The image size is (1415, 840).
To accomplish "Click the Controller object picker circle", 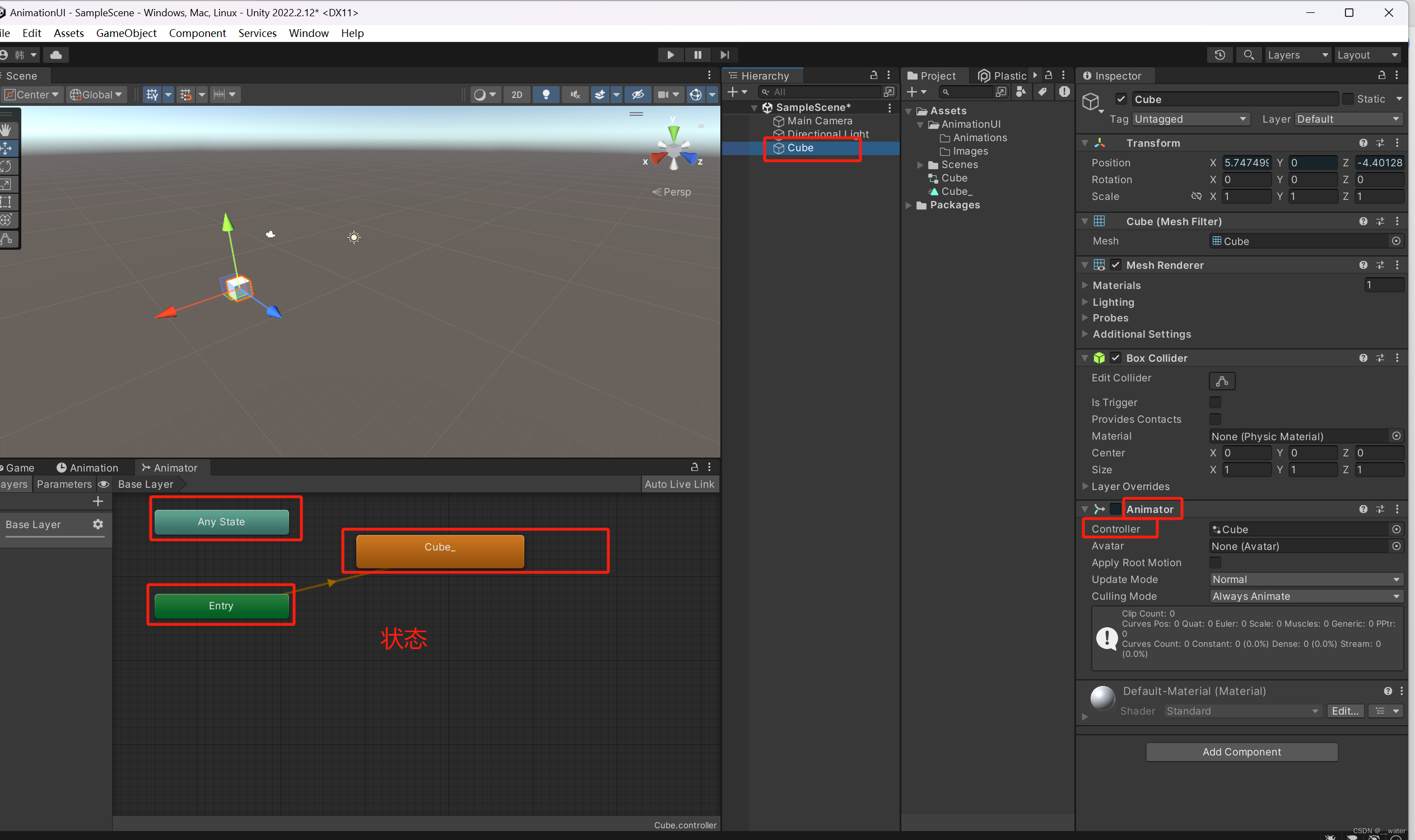I will click(x=1397, y=529).
